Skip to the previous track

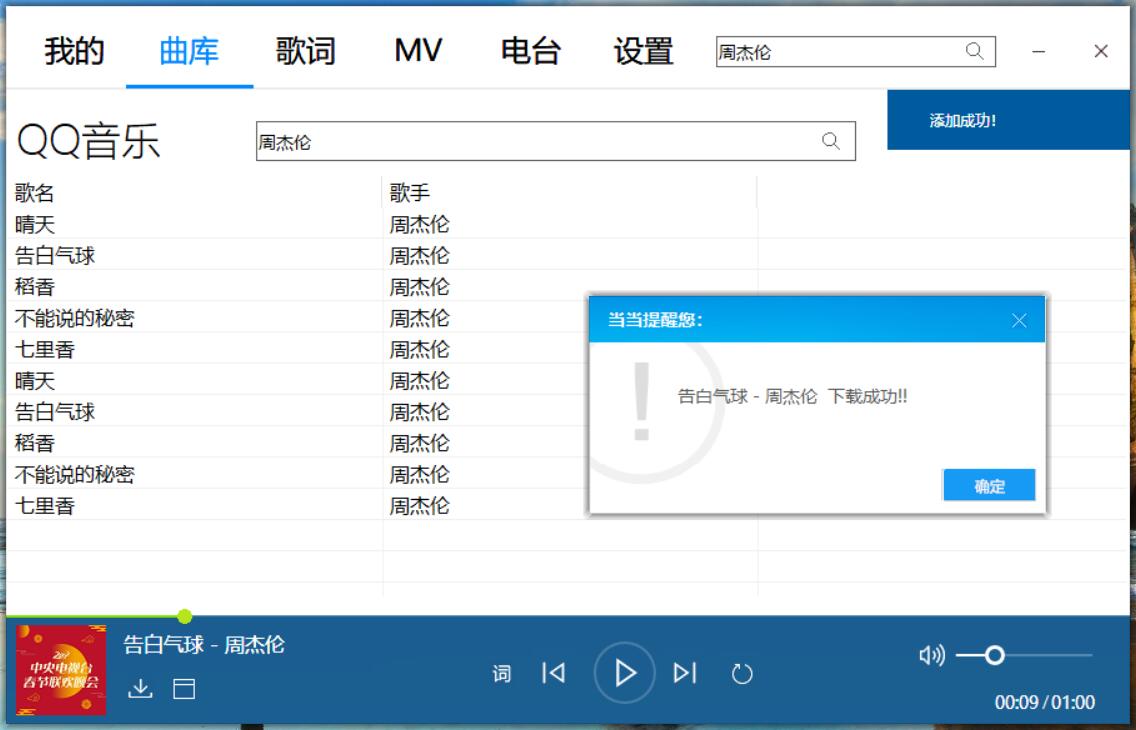[x=554, y=673]
